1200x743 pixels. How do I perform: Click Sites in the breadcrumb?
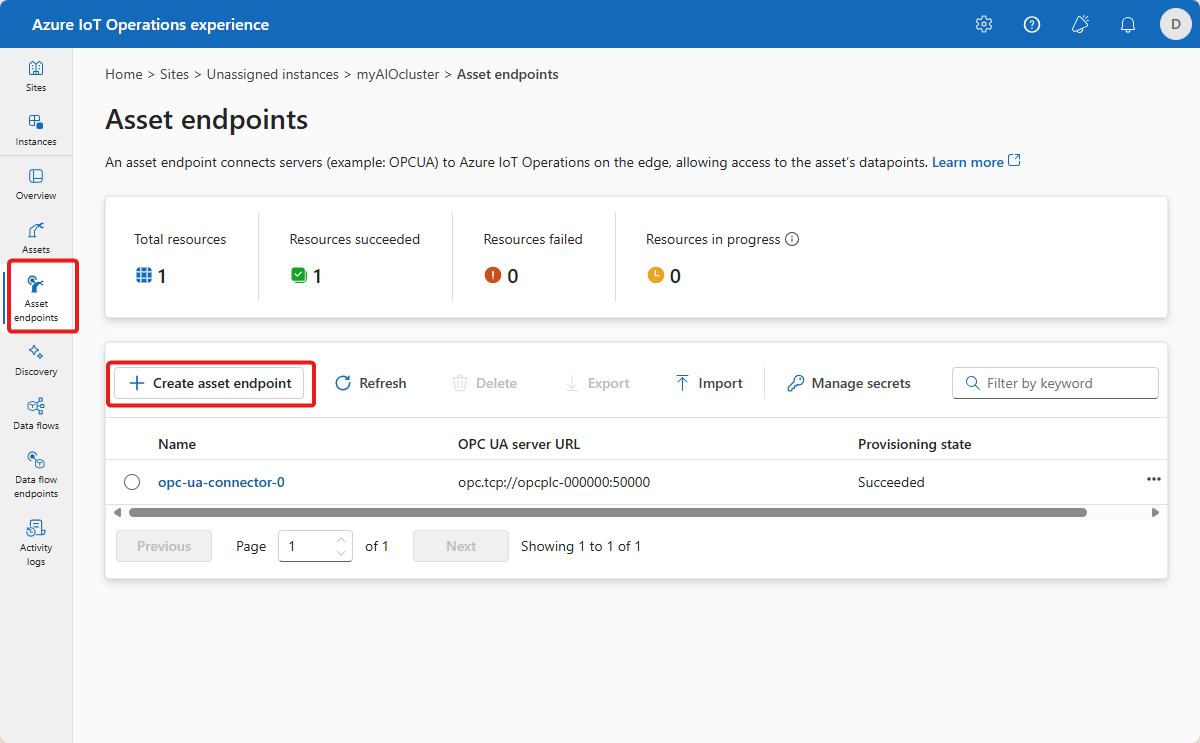click(174, 74)
